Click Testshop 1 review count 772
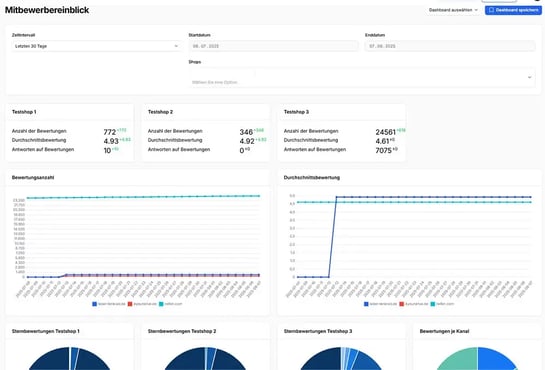Image resolution: width=545 pixels, height=370 pixels. (109, 132)
